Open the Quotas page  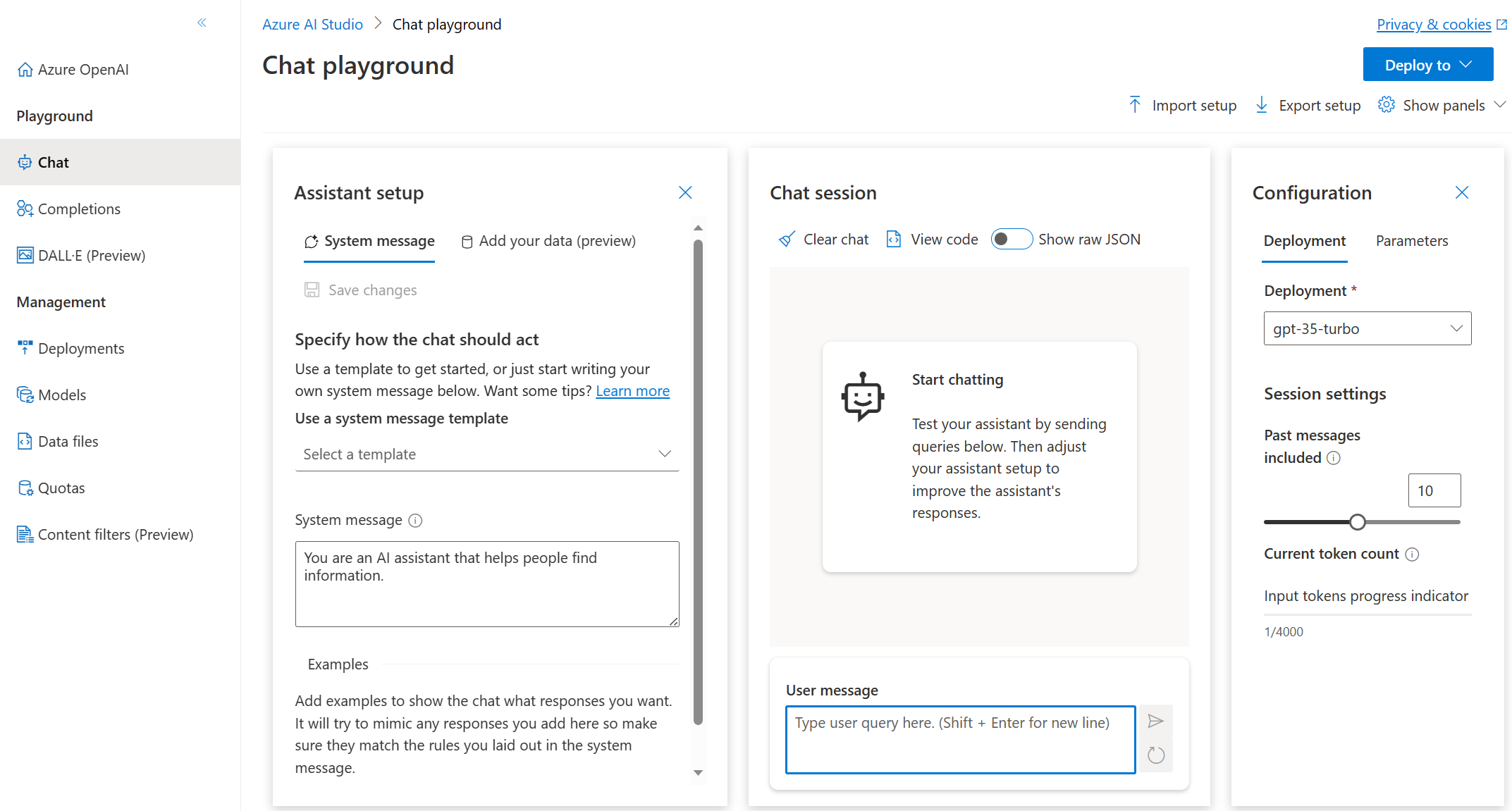click(62, 488)
